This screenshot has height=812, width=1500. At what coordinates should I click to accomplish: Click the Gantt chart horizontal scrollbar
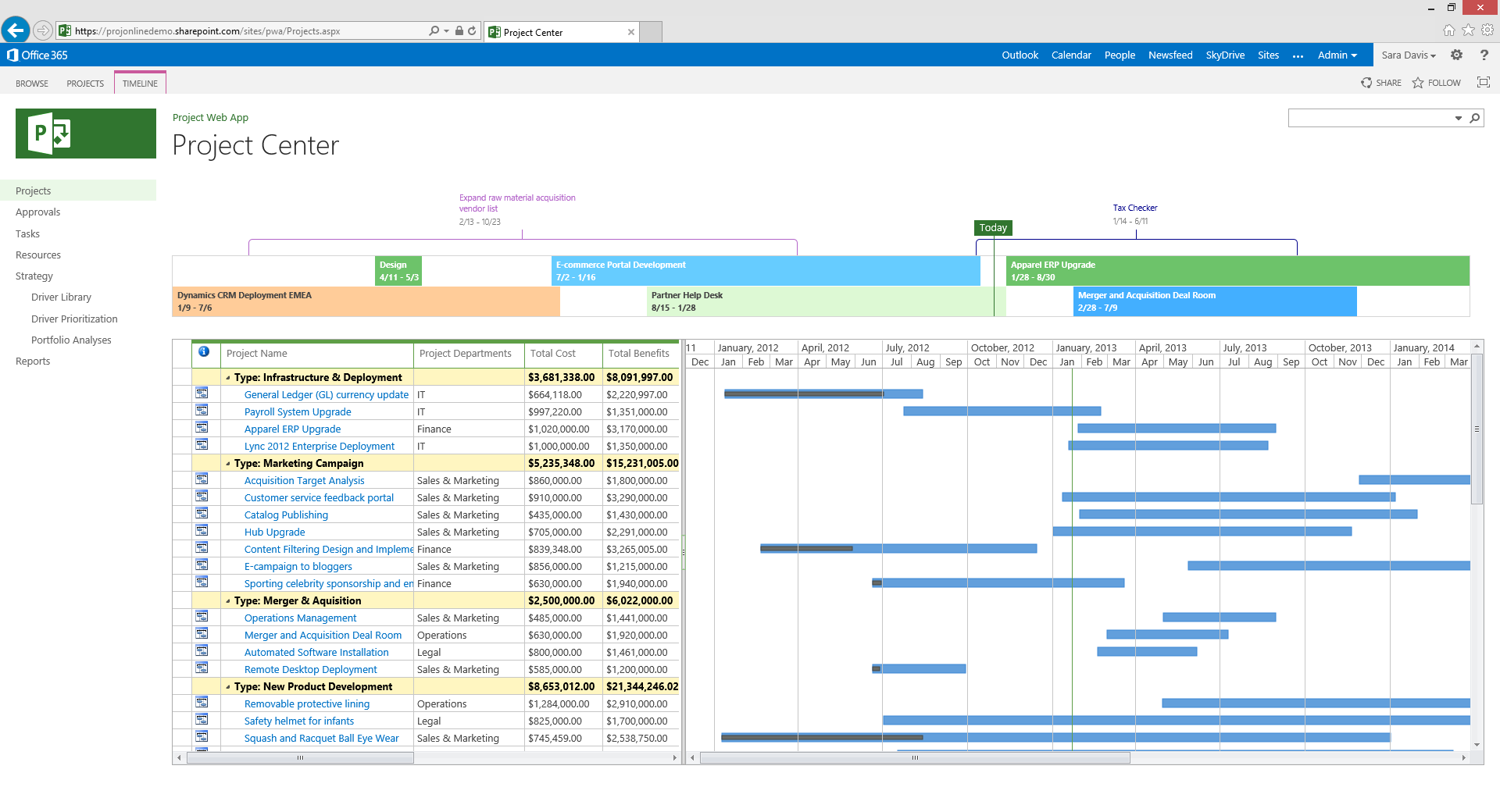914,758
